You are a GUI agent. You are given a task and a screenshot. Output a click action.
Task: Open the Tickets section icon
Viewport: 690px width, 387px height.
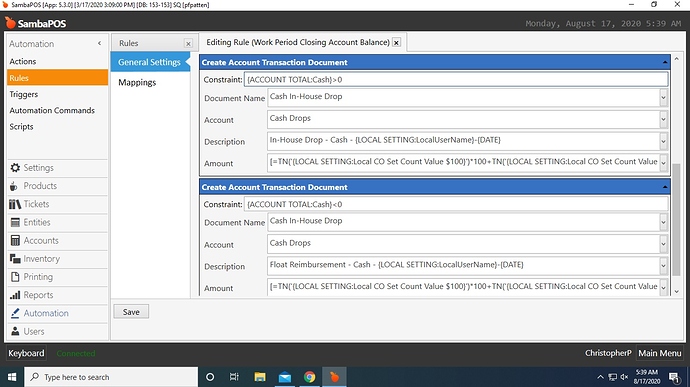(x=15, y=204)
